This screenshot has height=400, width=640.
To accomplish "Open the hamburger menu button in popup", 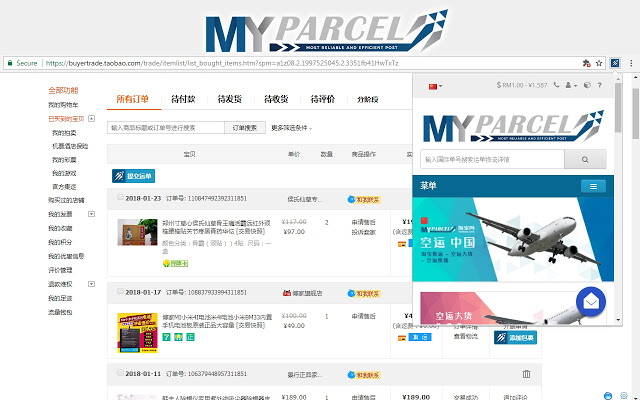I will [x=593, y=187].
